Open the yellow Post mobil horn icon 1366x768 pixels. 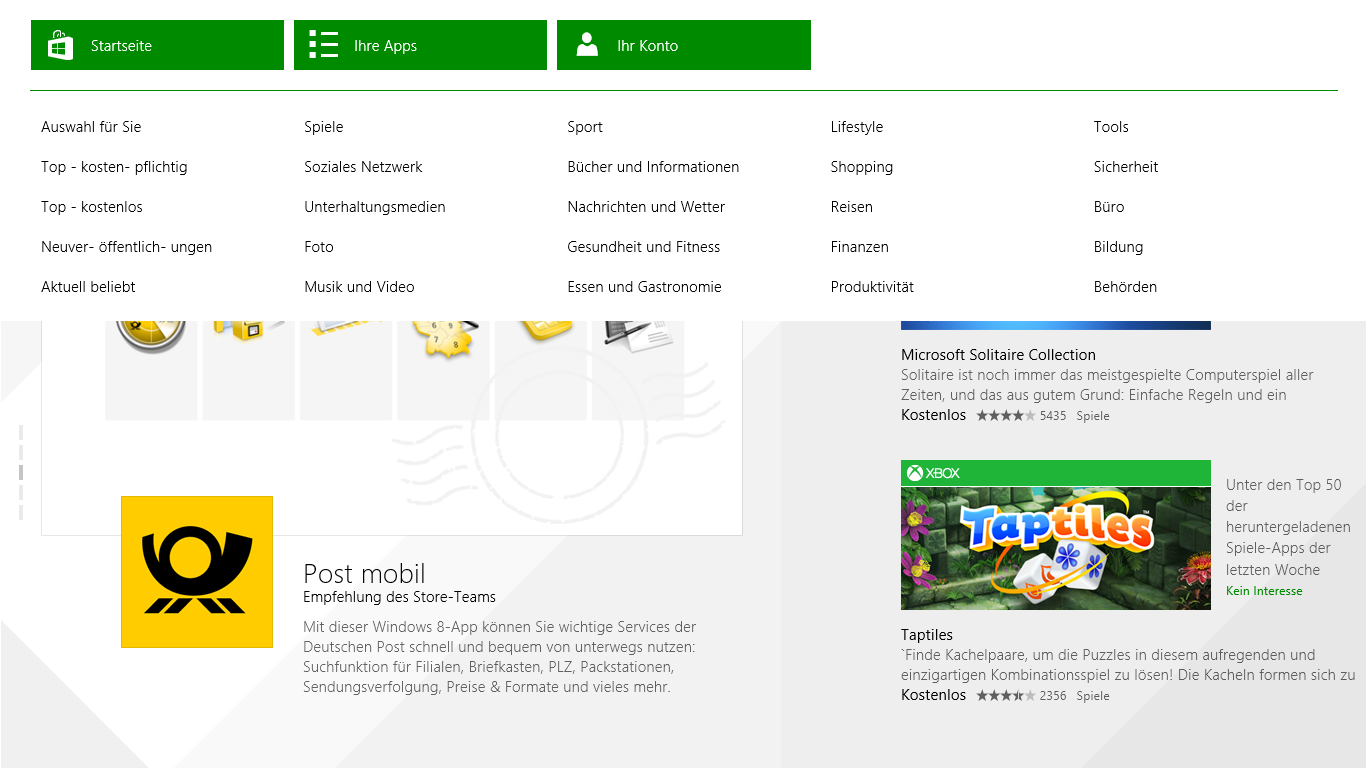coord(197,572)
